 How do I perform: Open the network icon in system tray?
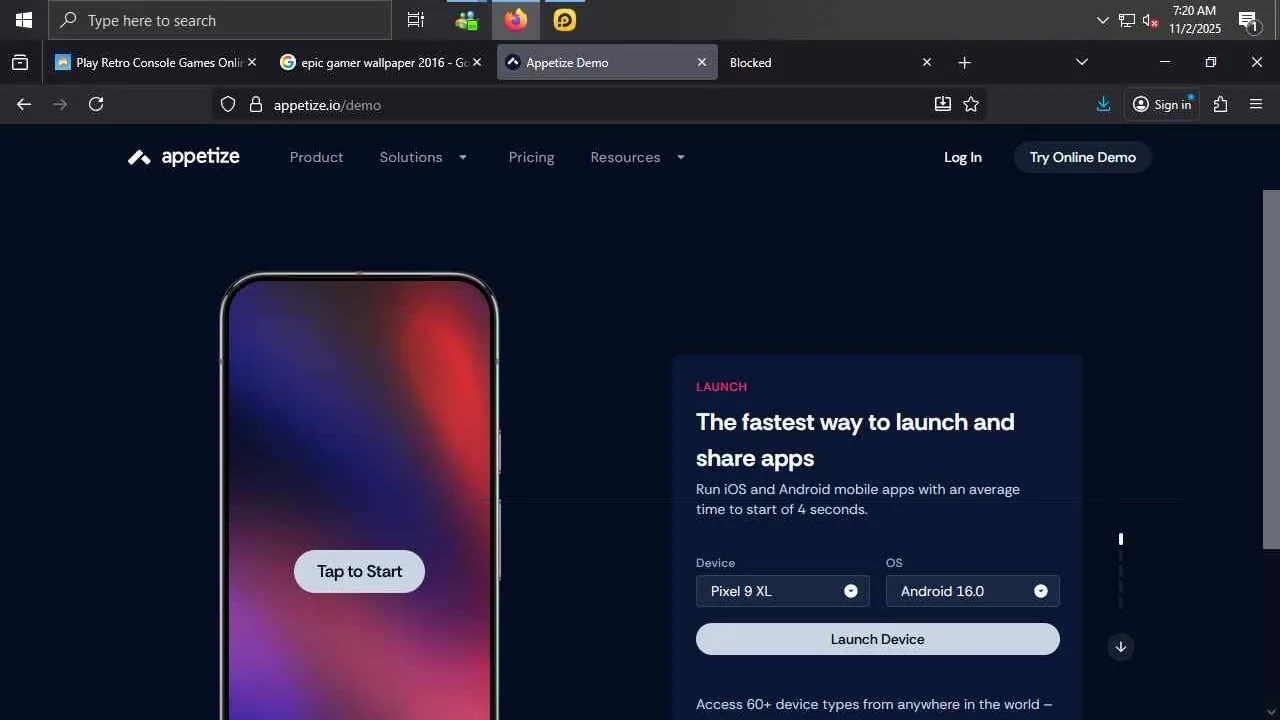click(1127, 20)
